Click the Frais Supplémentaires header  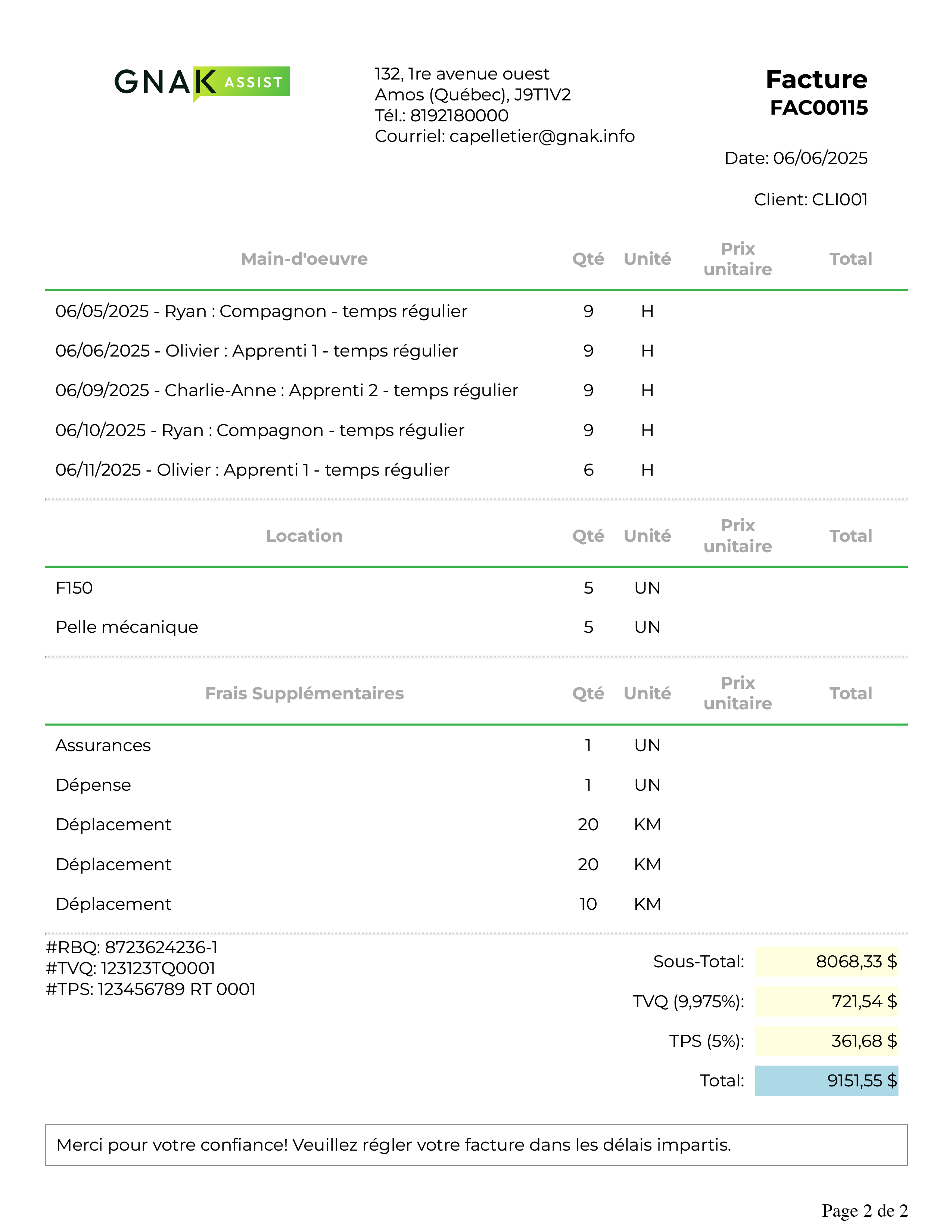(x=304, y=693)
